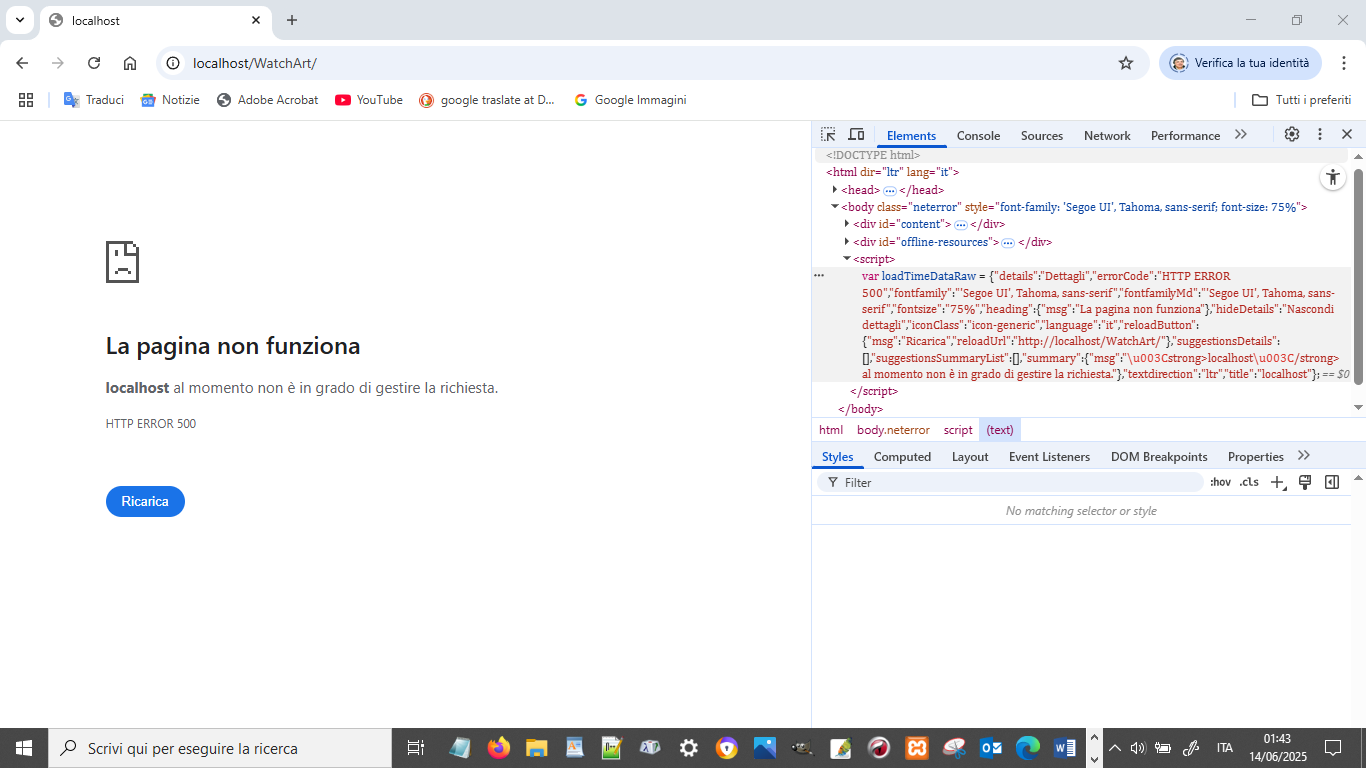Go back with browser back arrow
Screen dimensions: 1366x768
click(x=22, y=63)
